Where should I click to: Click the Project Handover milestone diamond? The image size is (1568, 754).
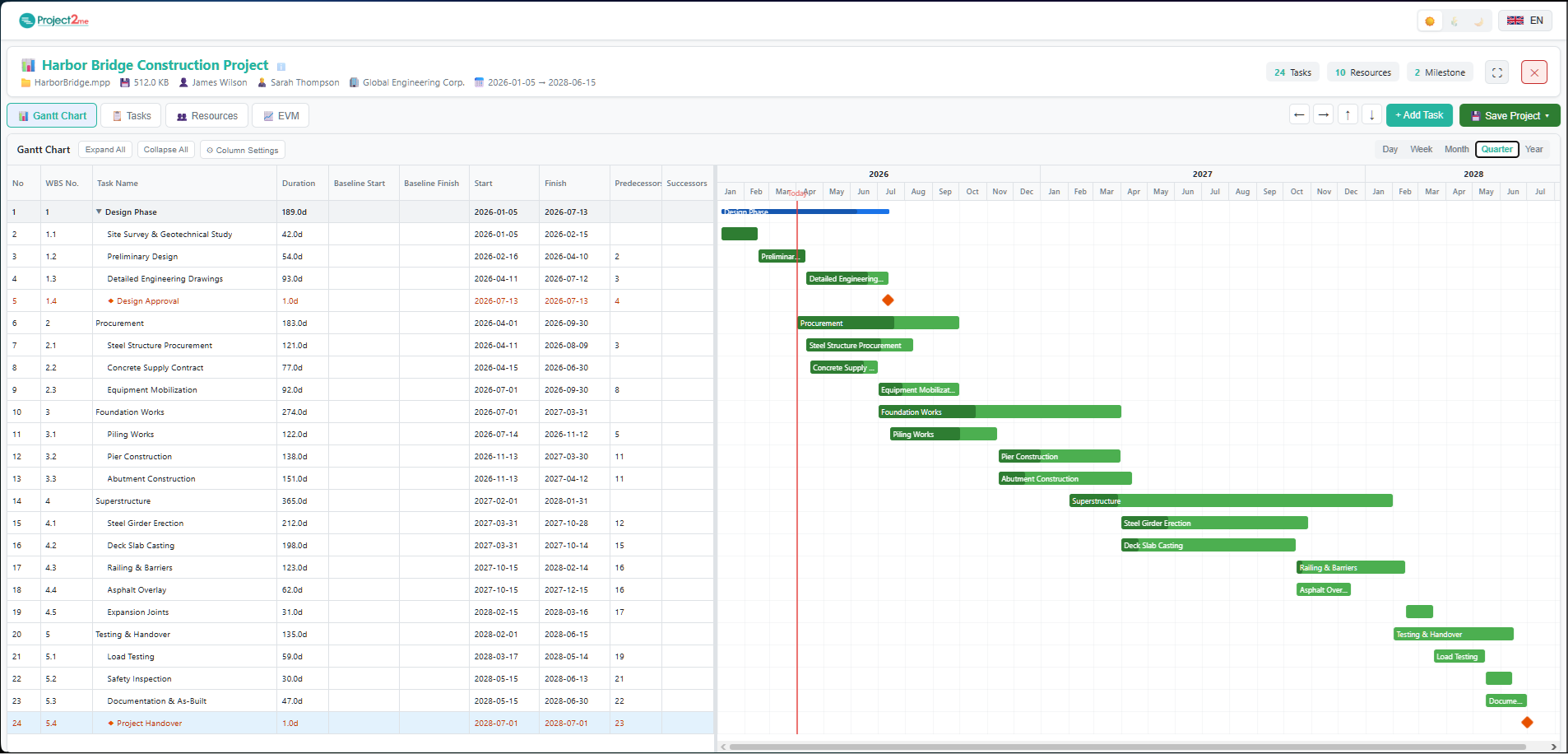click(x=1527, y=723)
